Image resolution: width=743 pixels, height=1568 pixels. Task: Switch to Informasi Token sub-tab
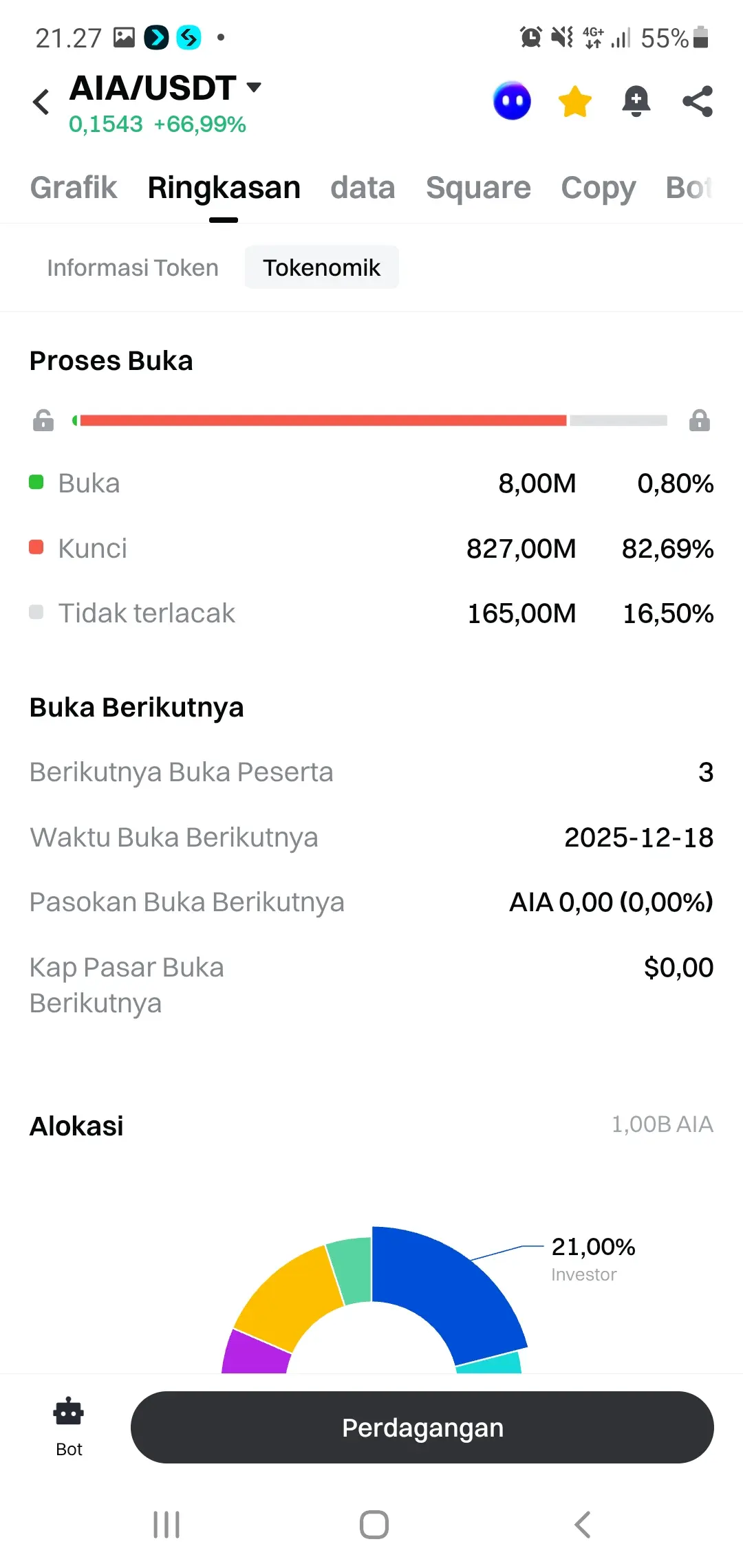133,268
